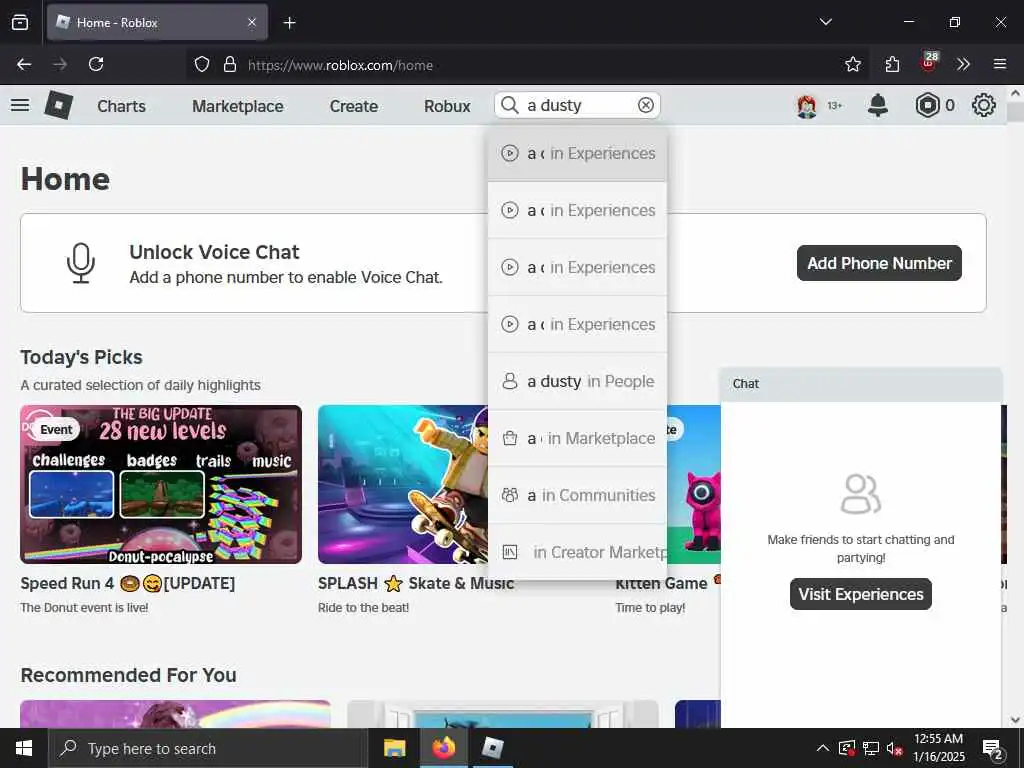
Task: Open the Windows Start menu
Action: pos(24,748)
